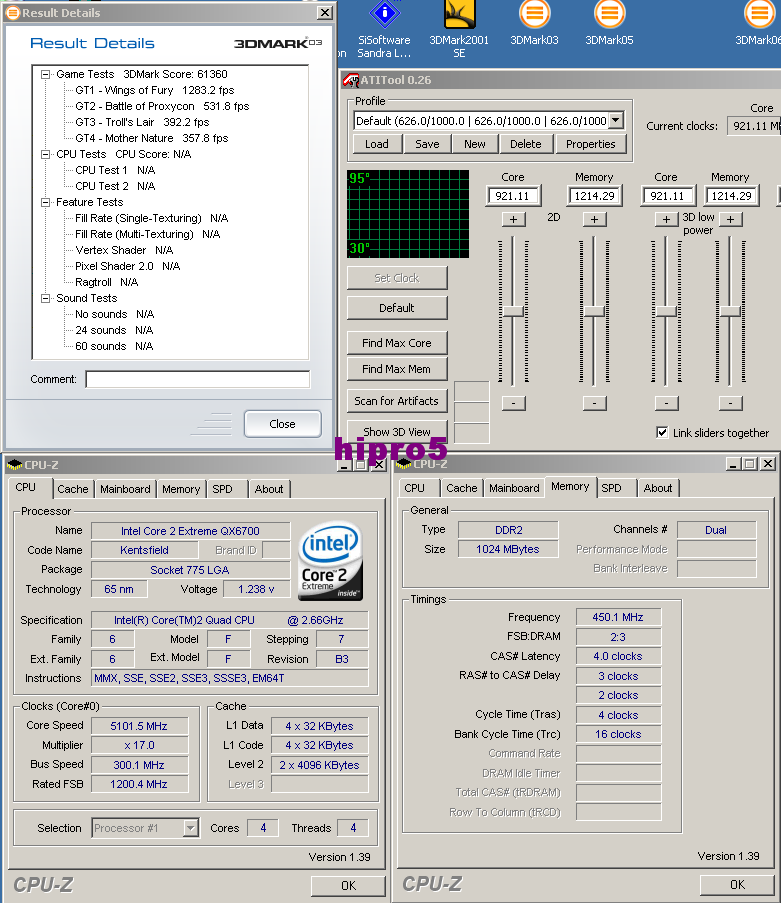The image size is (781, 903).
Task: Select Cache tab in right CPU-Z window
Action: click(461, 488)
